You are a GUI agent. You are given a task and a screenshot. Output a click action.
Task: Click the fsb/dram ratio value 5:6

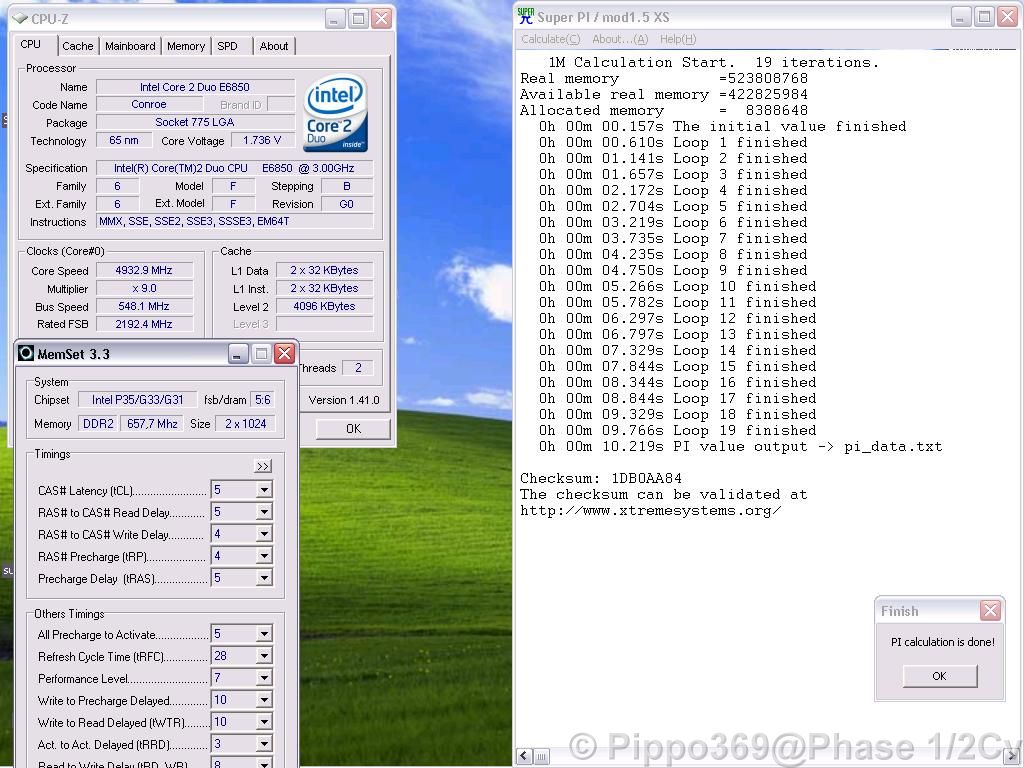click(x=263, y=400)
